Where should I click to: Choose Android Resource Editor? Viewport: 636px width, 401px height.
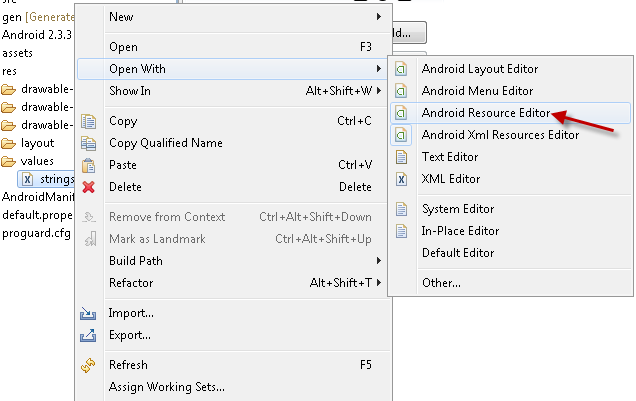coord(486,113)
